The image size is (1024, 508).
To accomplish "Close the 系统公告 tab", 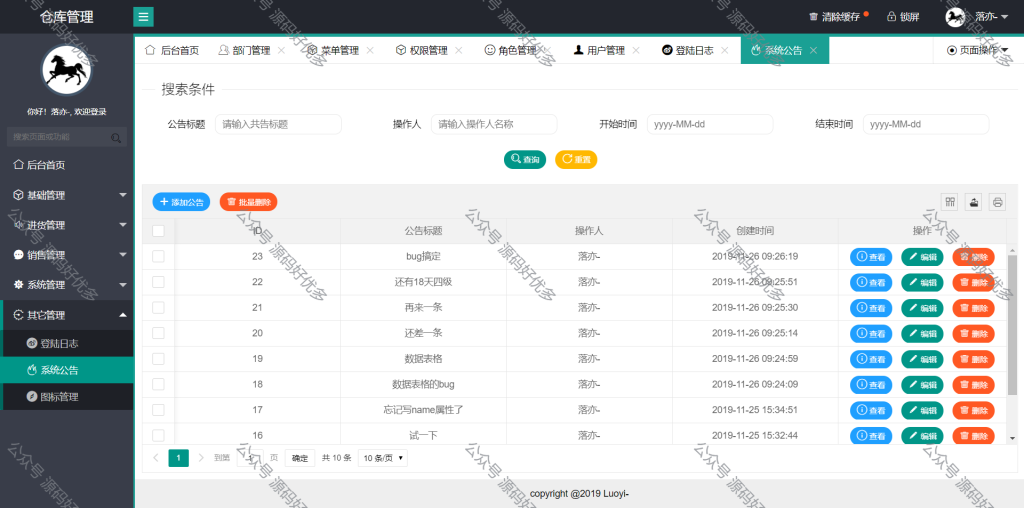I will coord(813,50).
